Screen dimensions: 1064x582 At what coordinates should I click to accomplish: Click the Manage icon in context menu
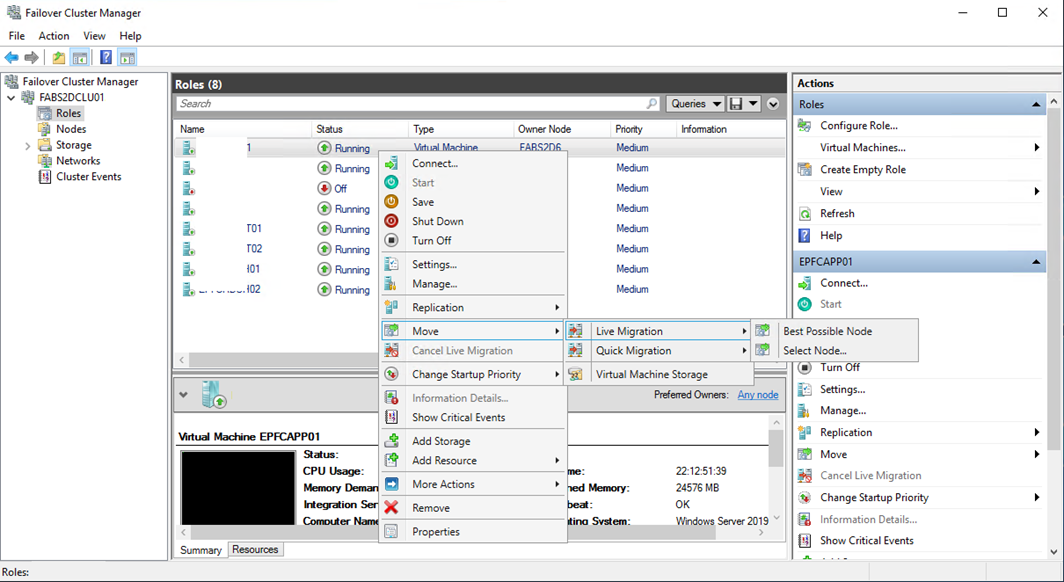pyautogui.click(x=392, y=284)
